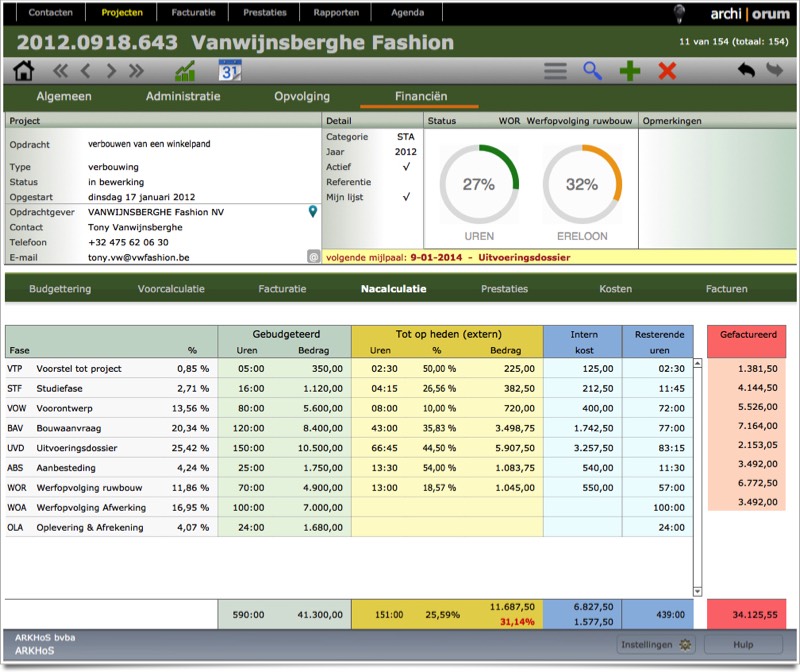Click the magnifier search icon

(592, 71)
